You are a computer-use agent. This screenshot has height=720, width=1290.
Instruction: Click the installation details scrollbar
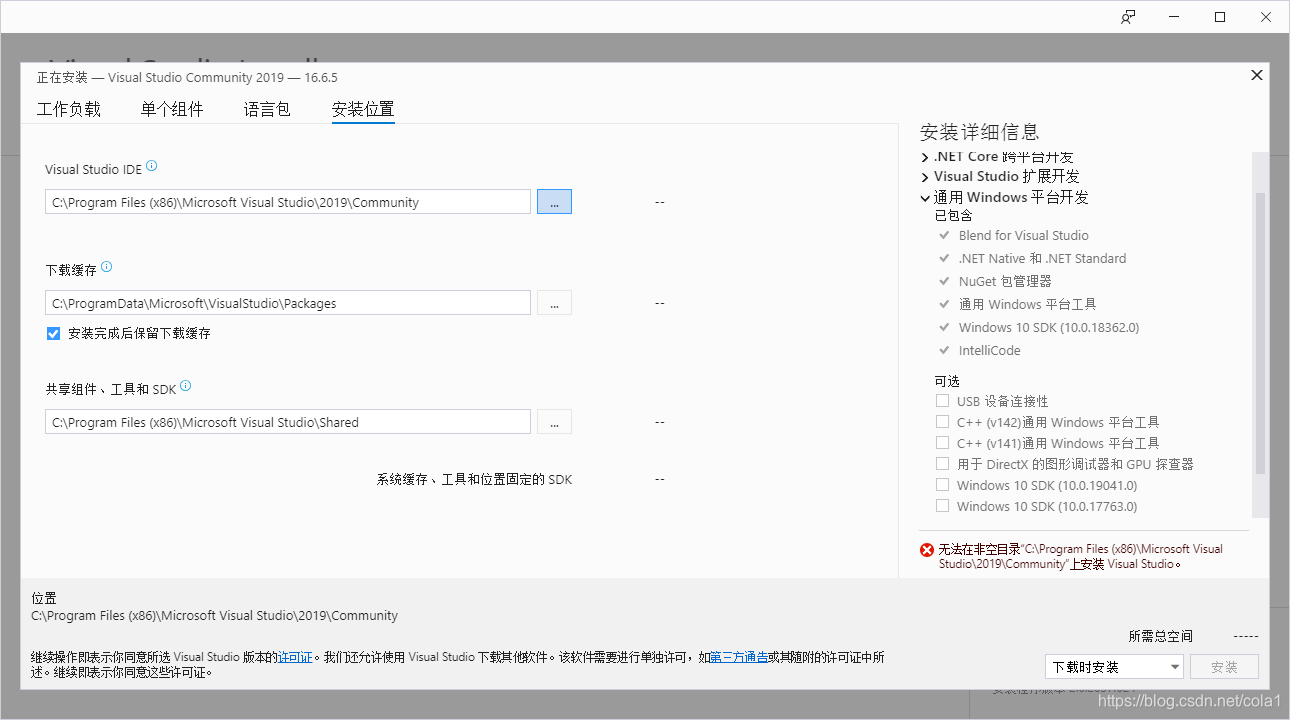pos(1260,334)
